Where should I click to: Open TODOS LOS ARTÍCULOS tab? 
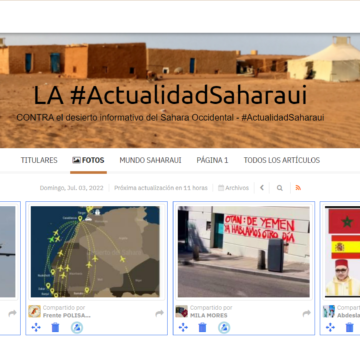pos(282,160)
